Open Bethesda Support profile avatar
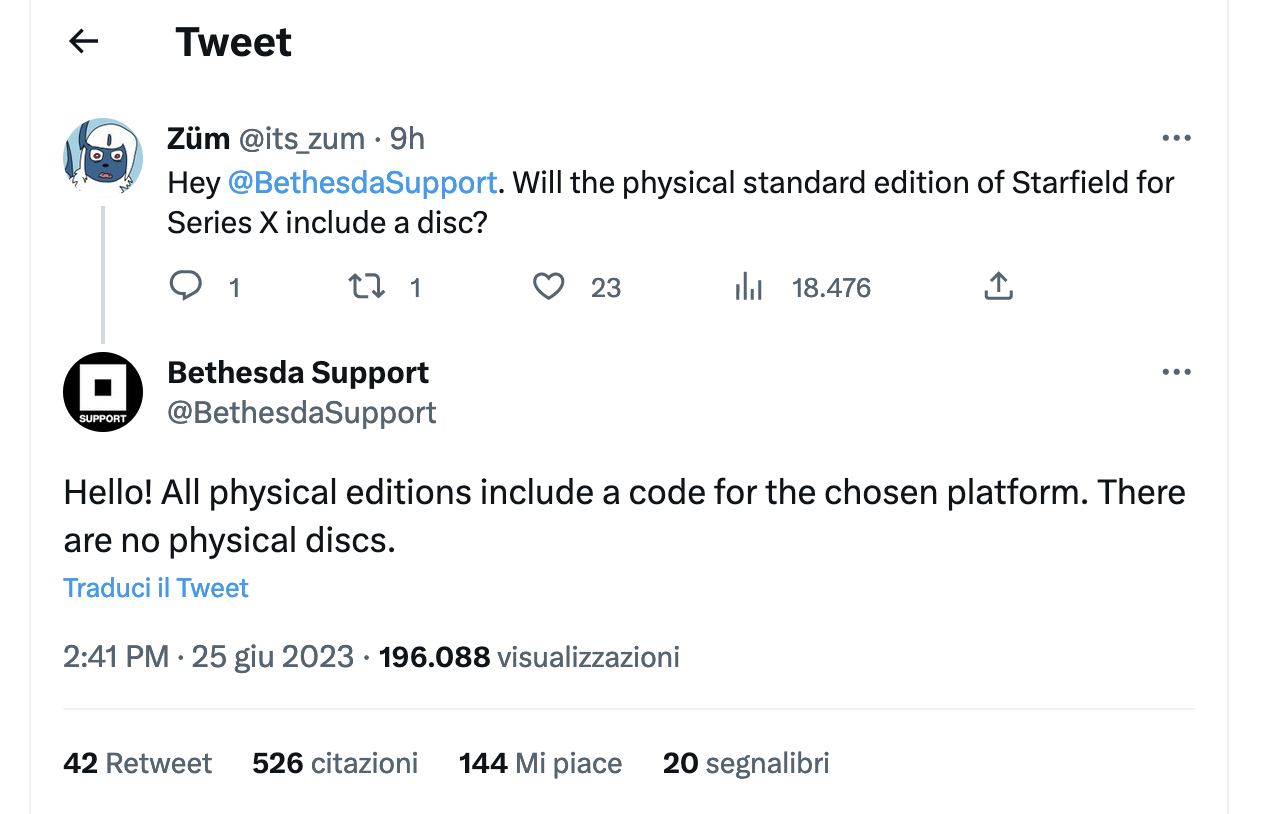This screenshot has height=814, width=1274. 103,392
